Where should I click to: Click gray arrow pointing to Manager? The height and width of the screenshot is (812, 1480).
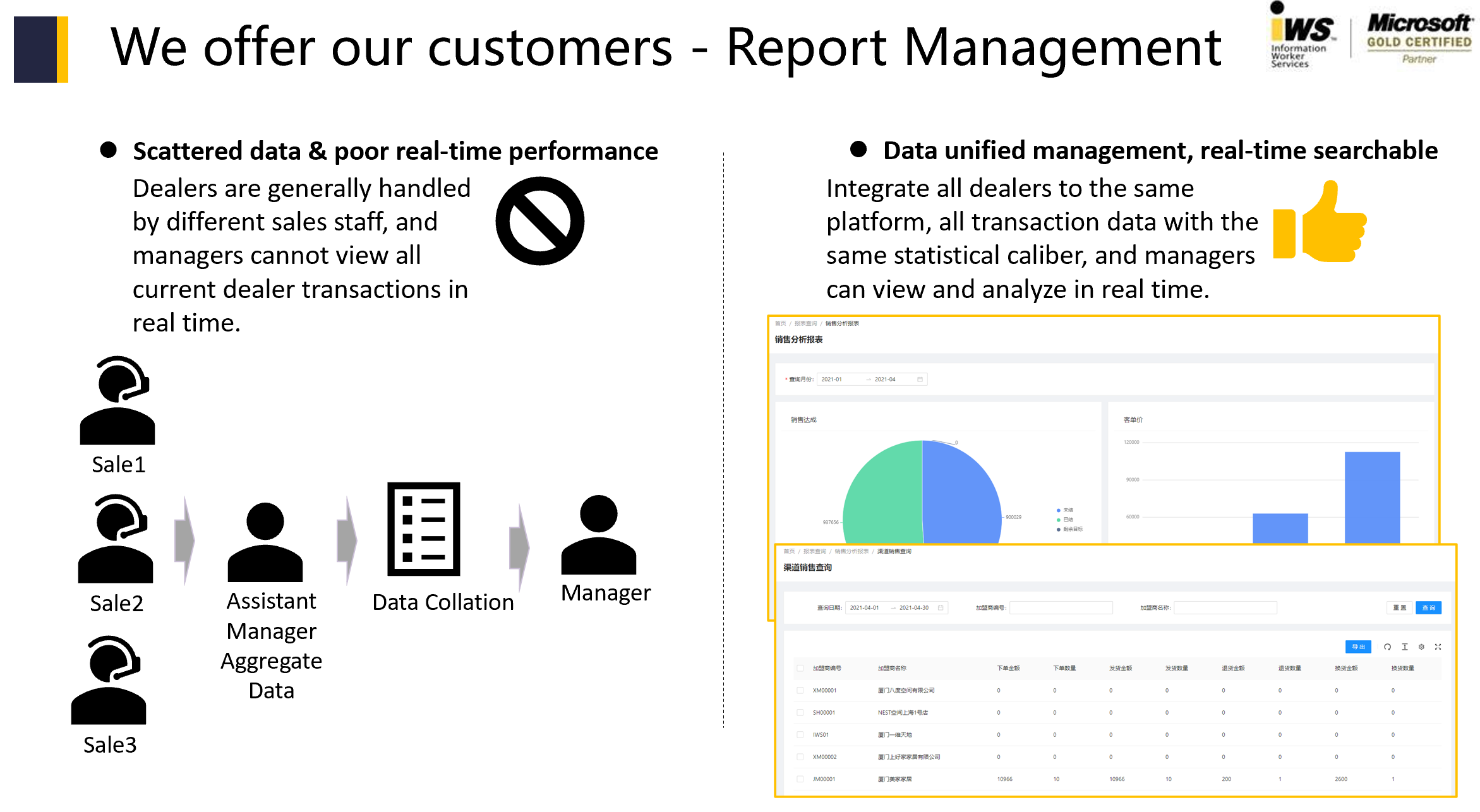coord(519,547)
